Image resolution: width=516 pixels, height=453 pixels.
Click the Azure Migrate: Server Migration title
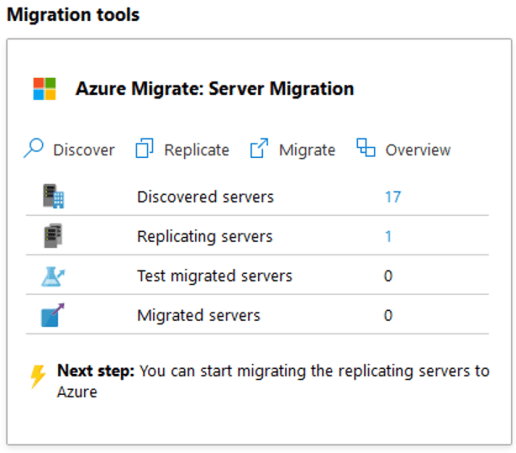(x=215, y=89)
